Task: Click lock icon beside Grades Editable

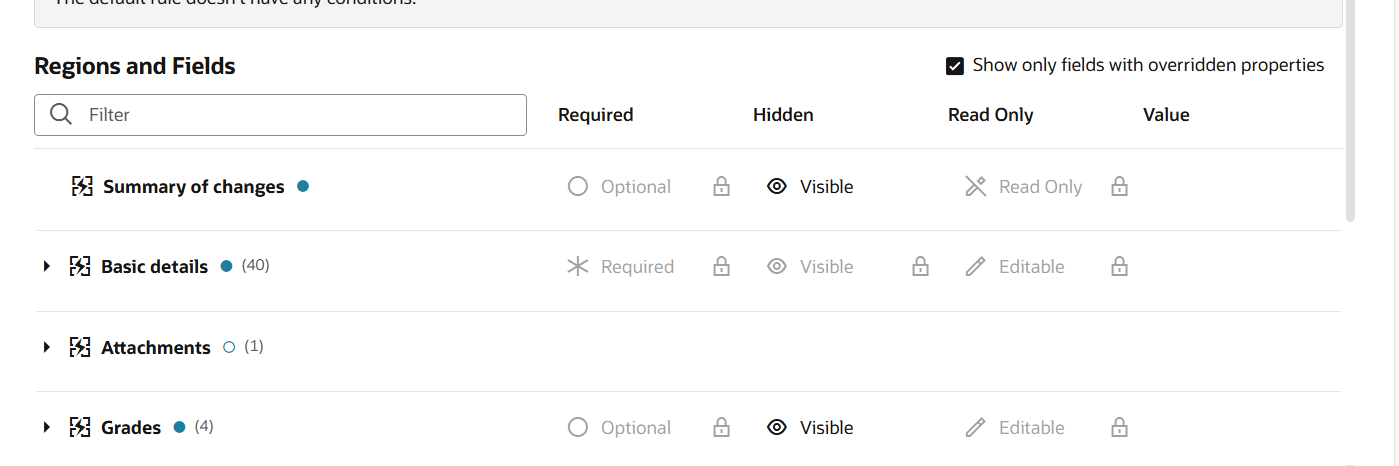Action: click(1120, 427)
